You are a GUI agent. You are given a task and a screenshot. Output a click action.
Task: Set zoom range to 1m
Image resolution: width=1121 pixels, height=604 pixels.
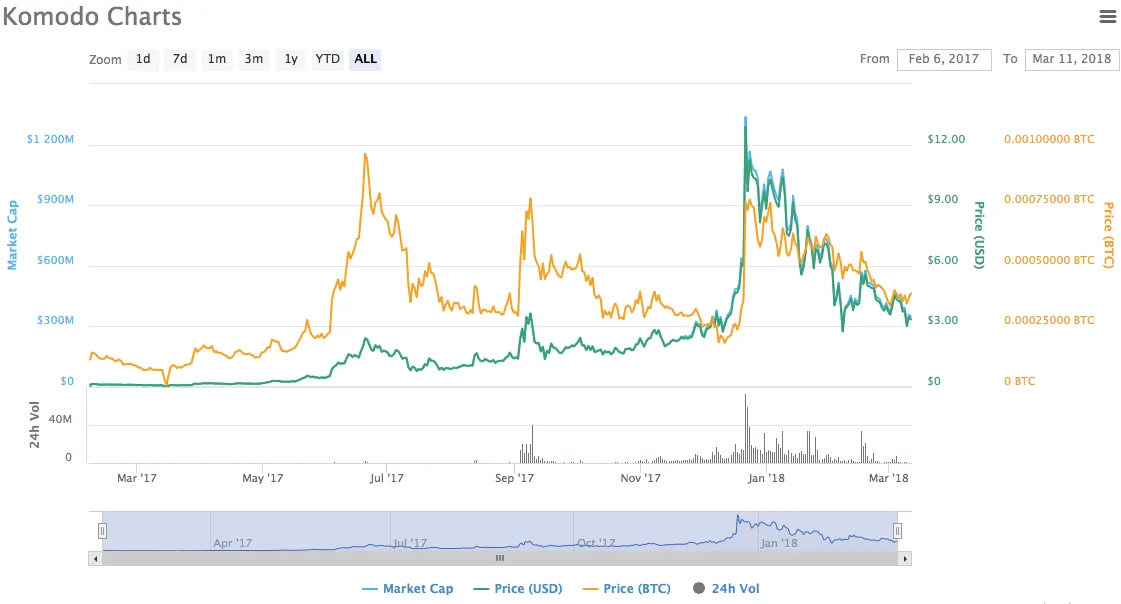click(x=217, y=59)
